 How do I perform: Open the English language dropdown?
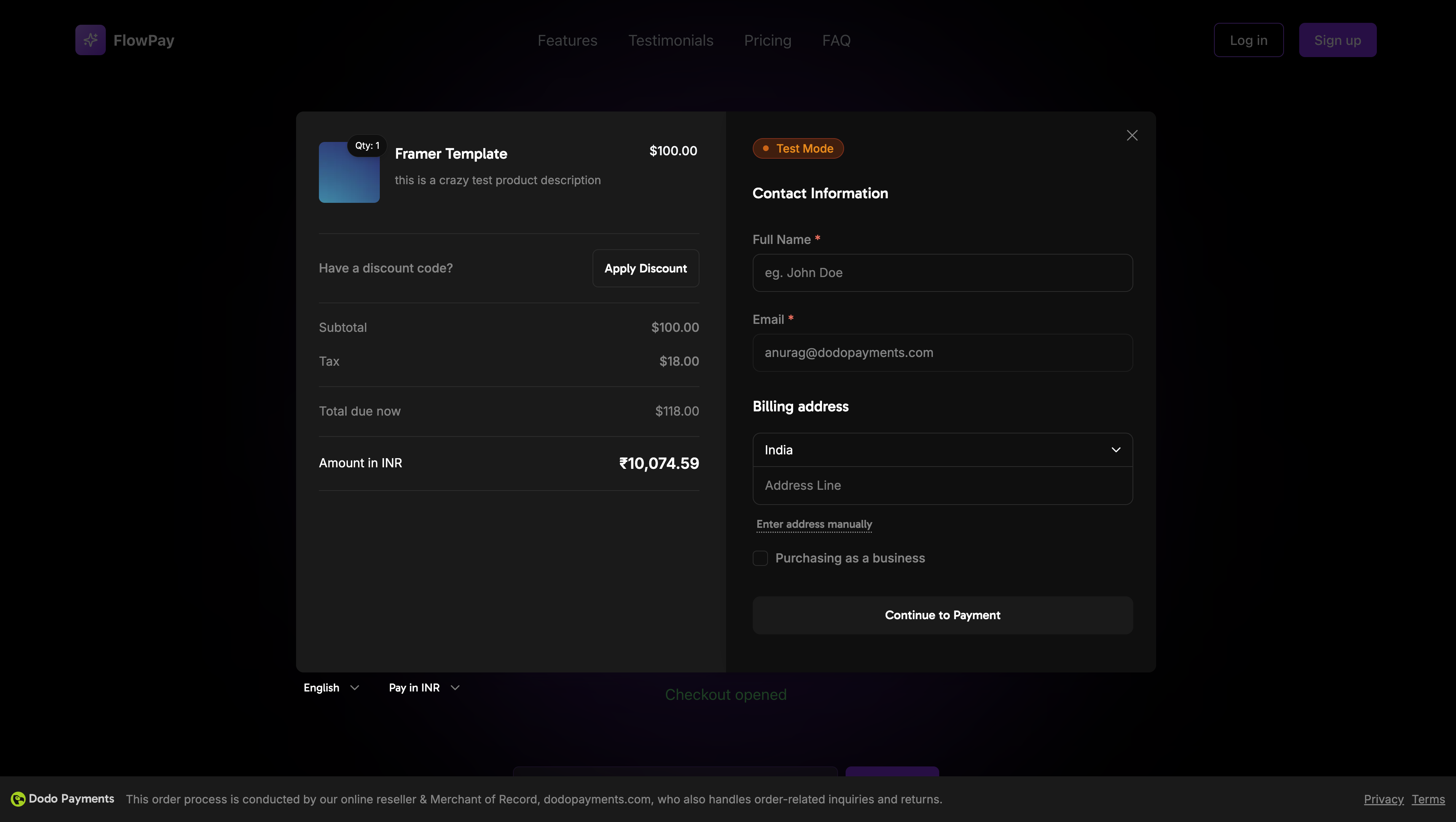(x=331, y=688)
